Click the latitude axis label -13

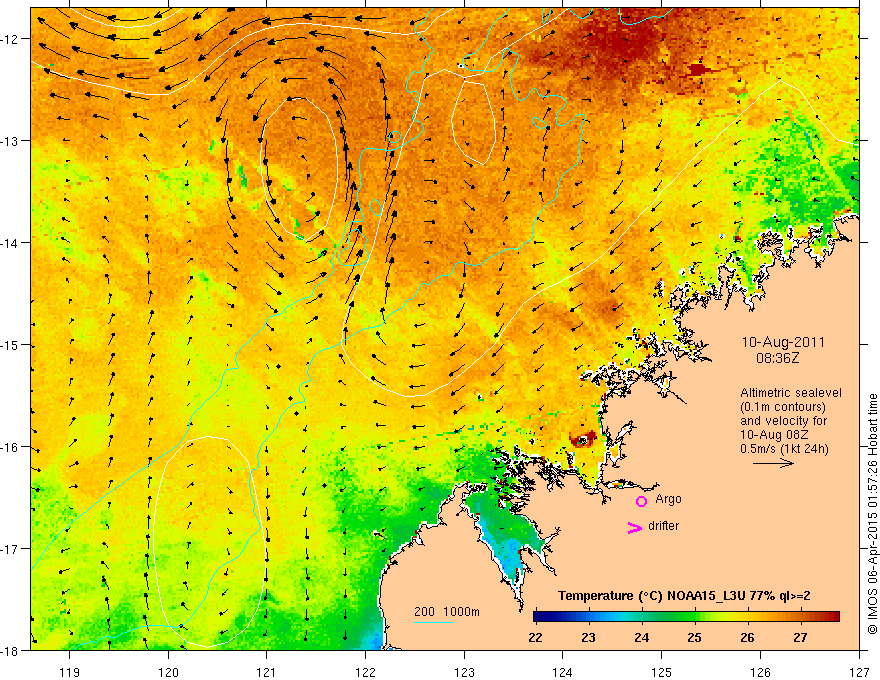point(10,141)
